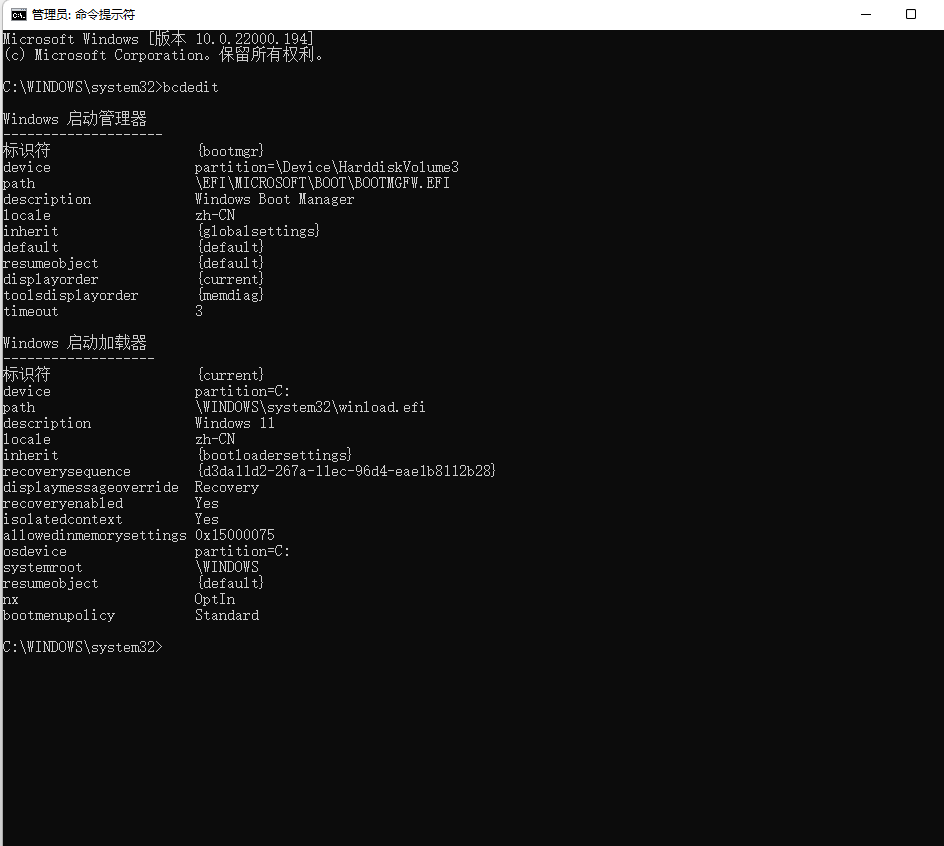
Task: Click the heading Windows 启动加载器
Action: click(75, 343)
